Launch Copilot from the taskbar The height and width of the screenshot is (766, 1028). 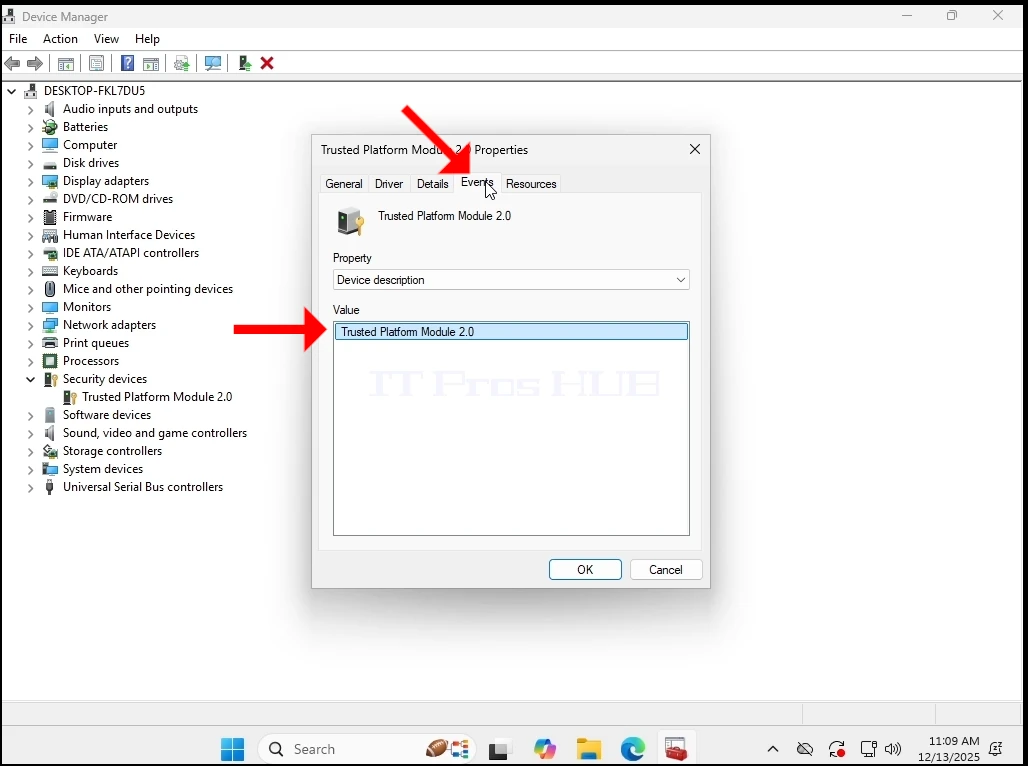[x=544, y=749]
